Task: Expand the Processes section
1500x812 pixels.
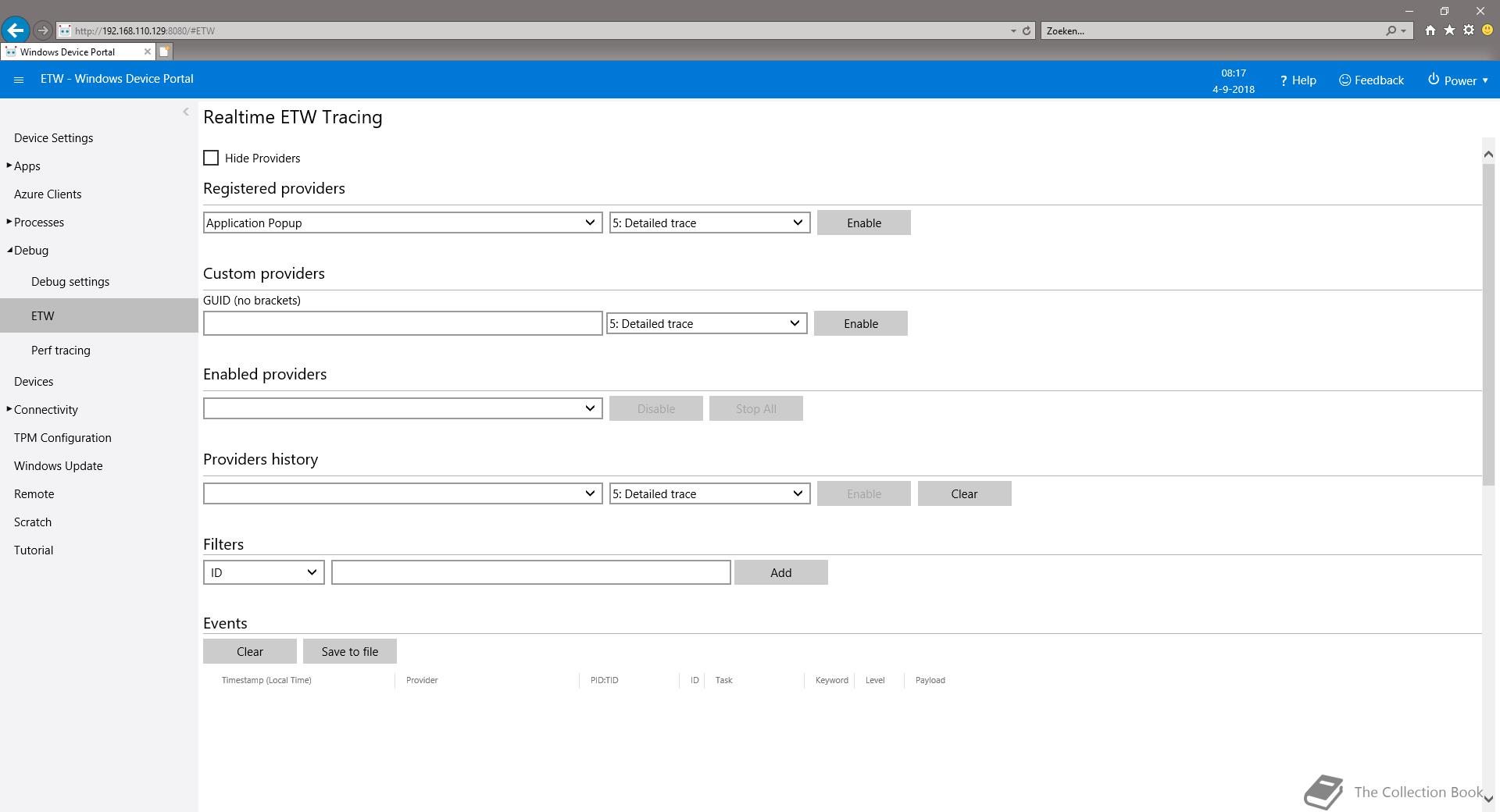Action: (x=9, y=222)
